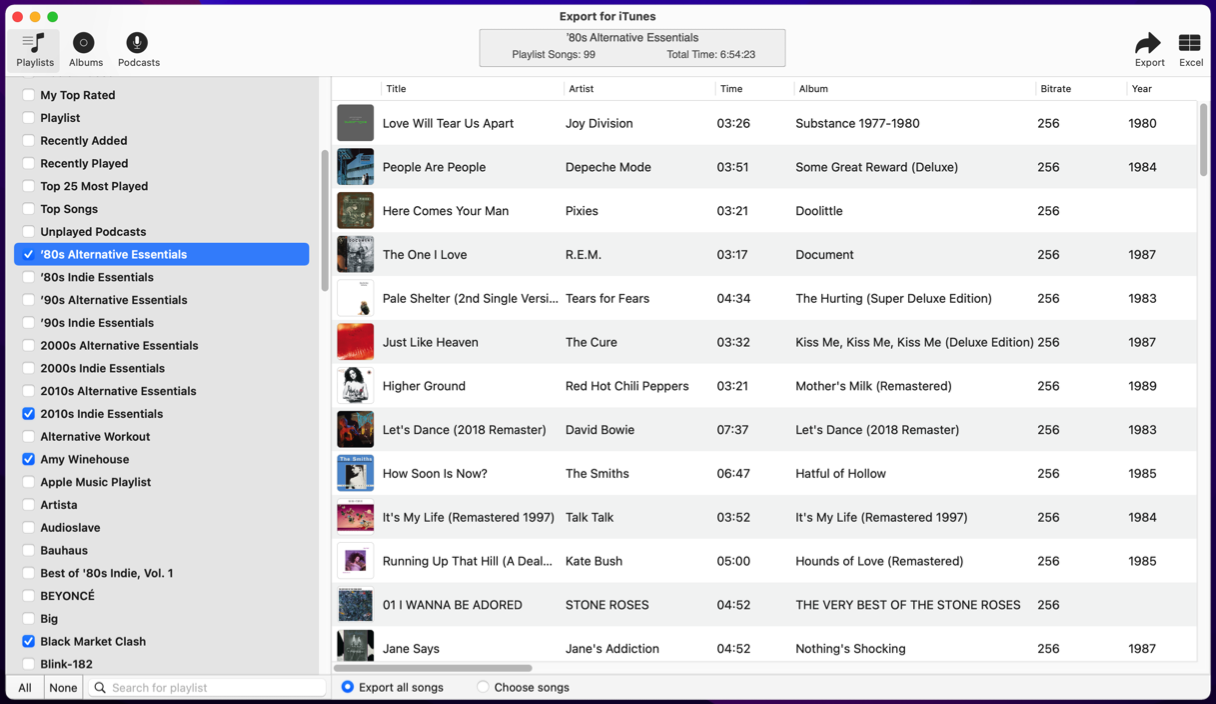Image resolution: width=1216 pixels, height=704 pixels.
Task: Select the Alternative Workout playlist name
Action: coord(95,437)
